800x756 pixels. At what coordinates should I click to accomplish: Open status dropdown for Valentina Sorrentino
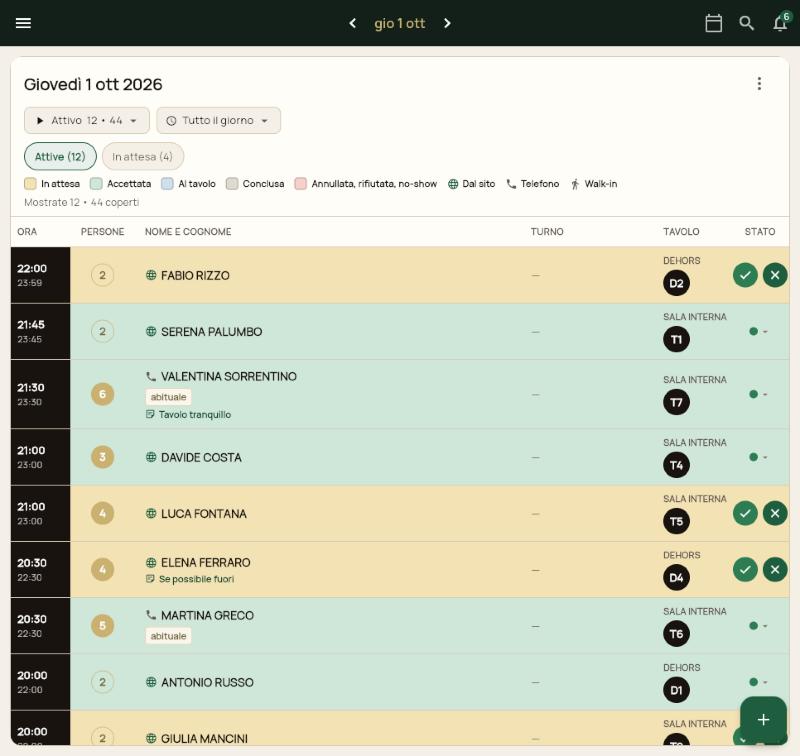point(758,394)
